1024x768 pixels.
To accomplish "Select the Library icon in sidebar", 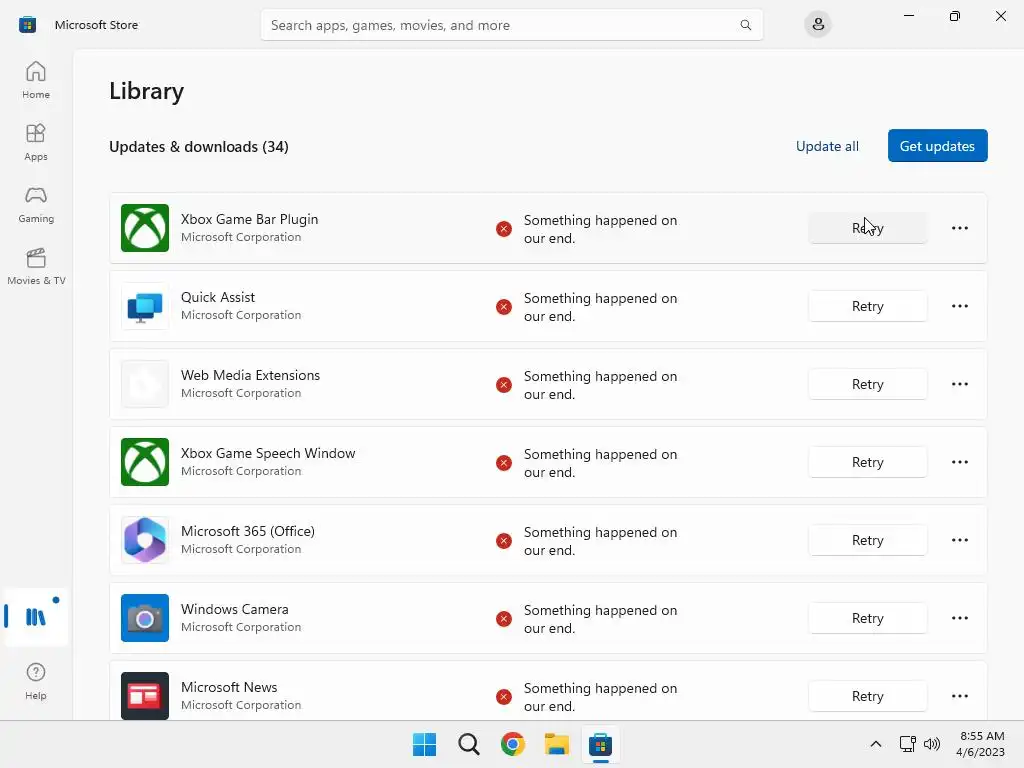I will 36,617.
